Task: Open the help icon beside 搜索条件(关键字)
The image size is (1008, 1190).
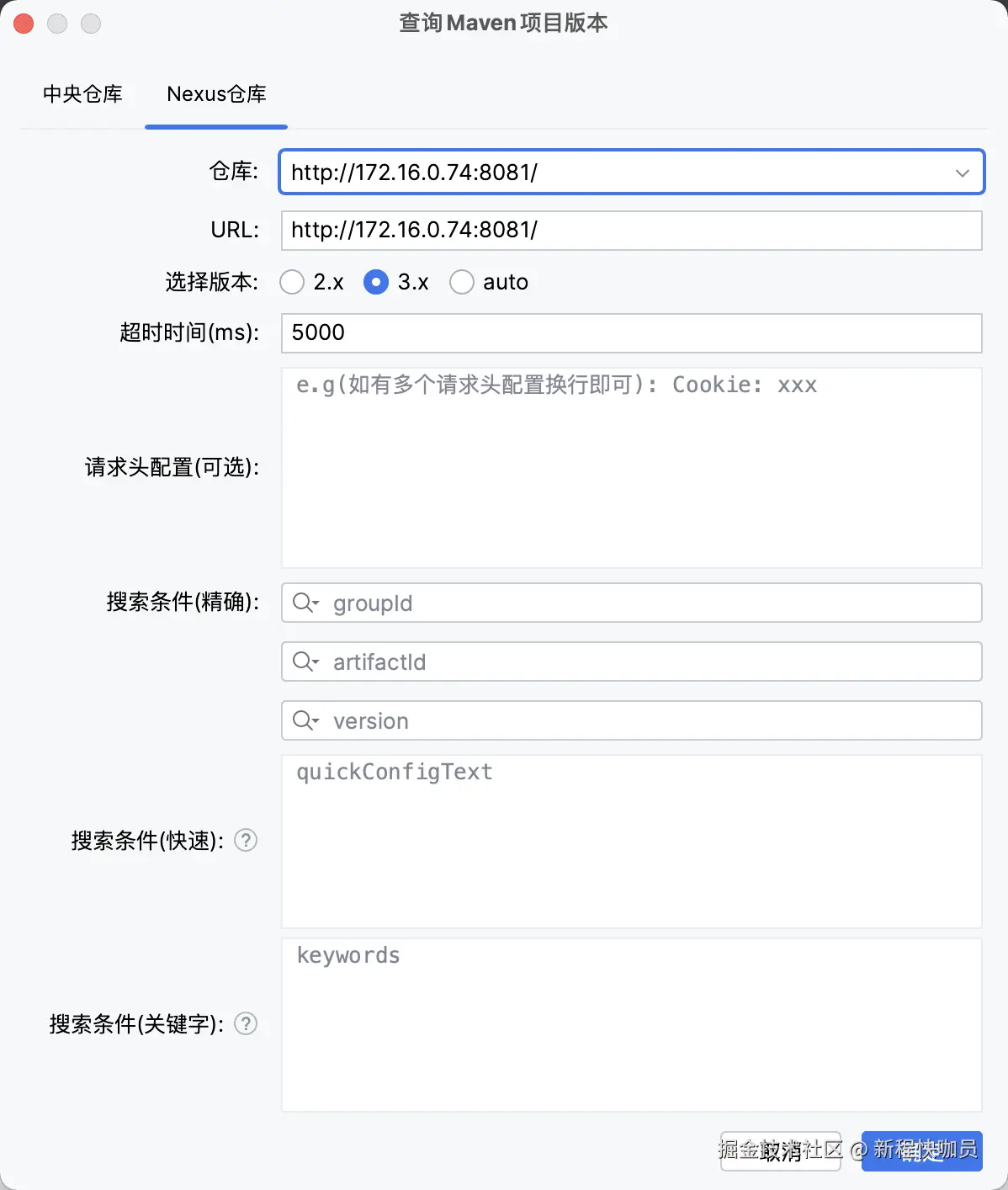Action: pos(245,1024)
